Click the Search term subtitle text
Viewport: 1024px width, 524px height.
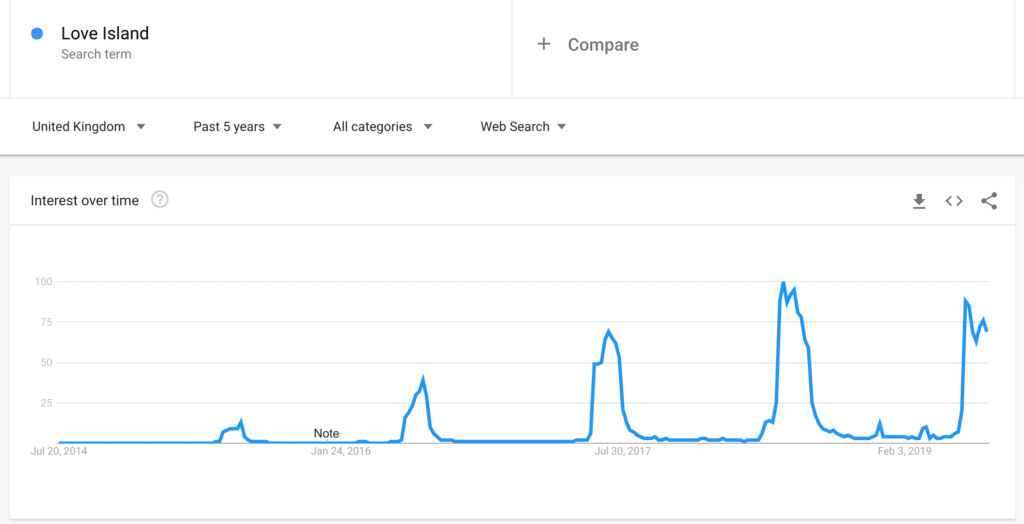click(96, 54)
